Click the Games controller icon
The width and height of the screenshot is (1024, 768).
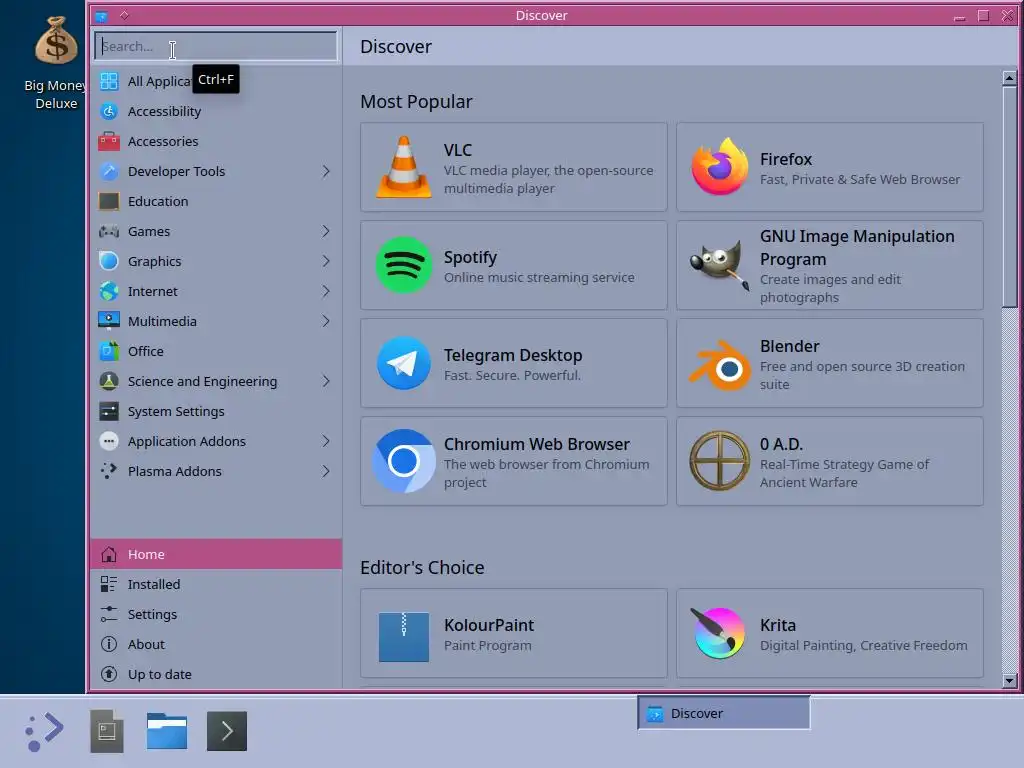point(109,231)
